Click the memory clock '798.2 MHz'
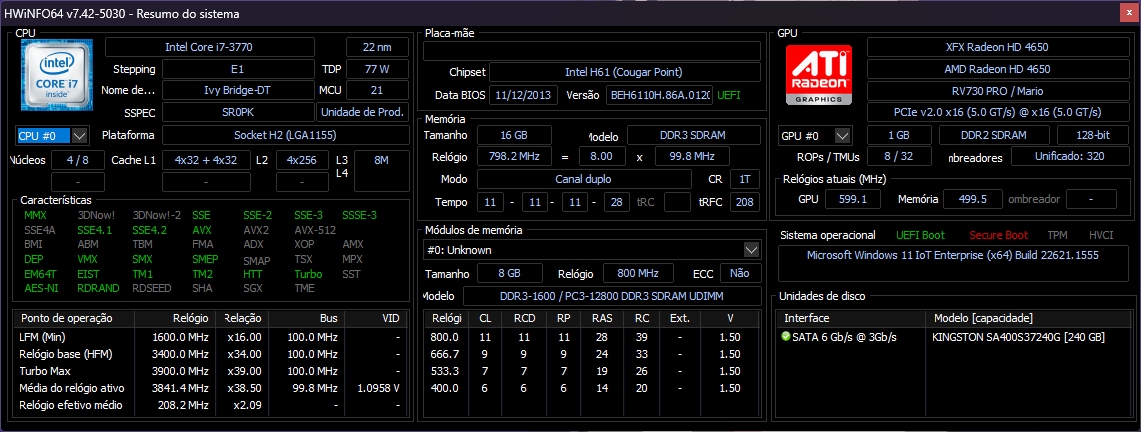This screenshot has width=1141, height=432. [x=514, y=156]
